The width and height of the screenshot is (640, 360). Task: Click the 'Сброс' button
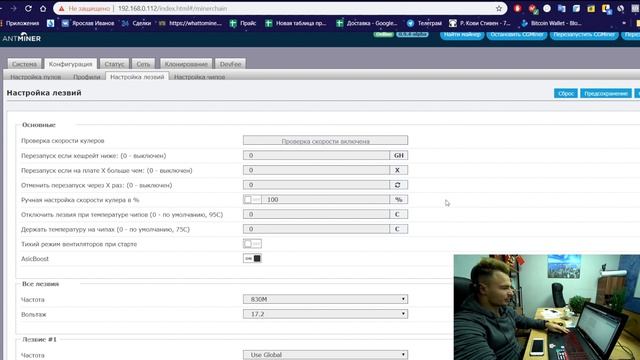[566, 93]
